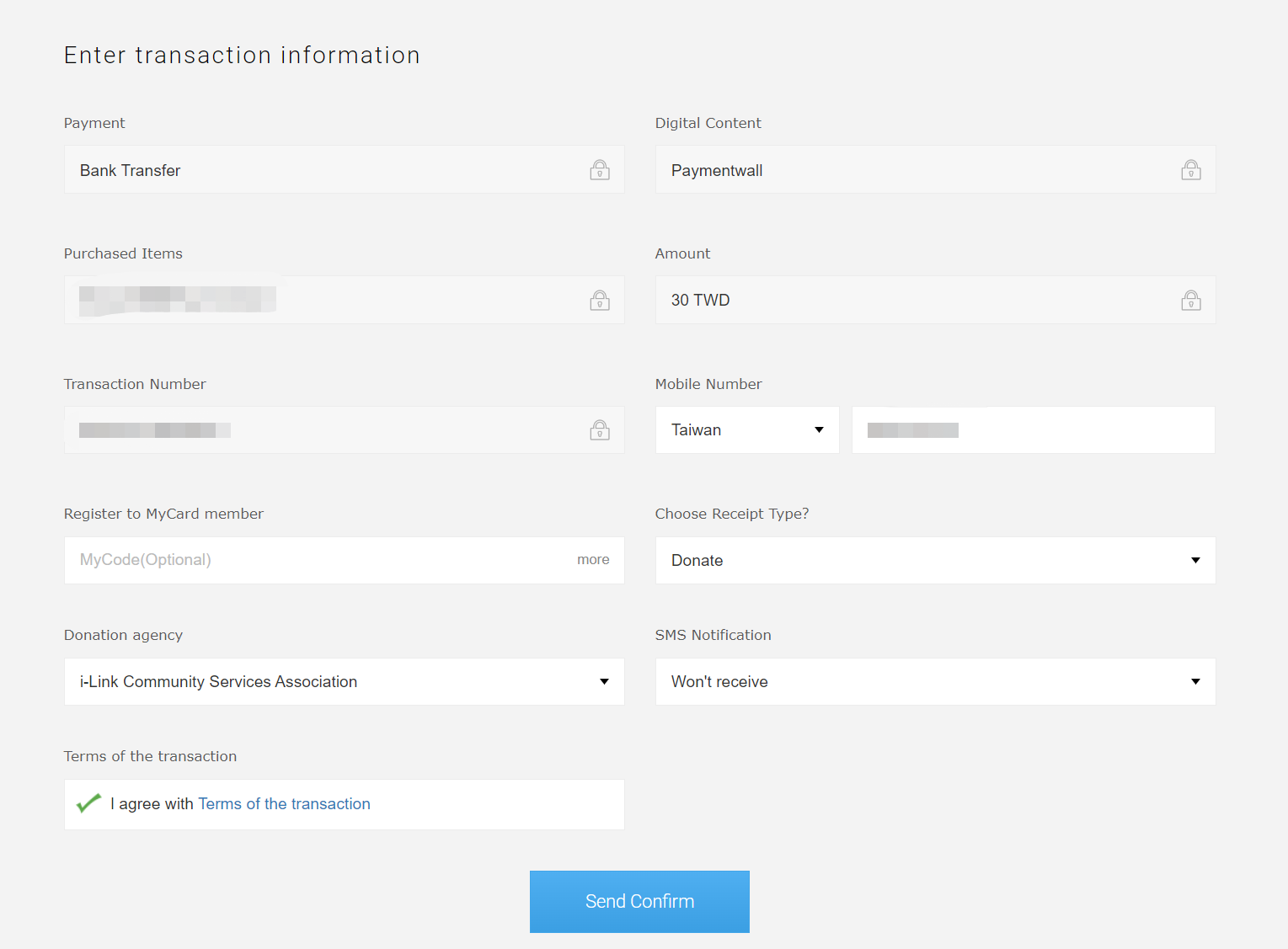Toggle the green agreement checkmark
The image size is (1288, 949).
click(88, 803)
